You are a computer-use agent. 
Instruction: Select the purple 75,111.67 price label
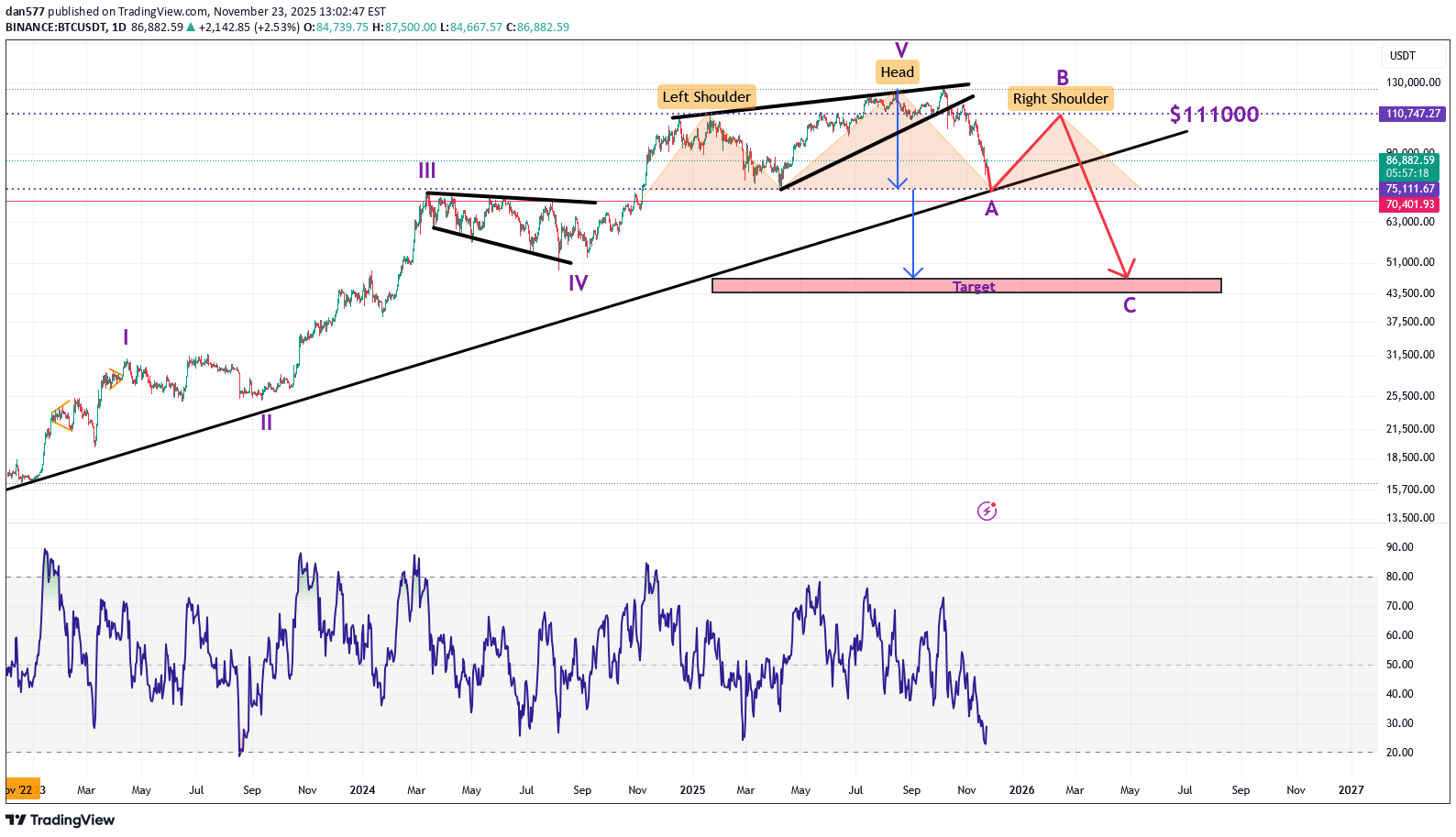[1410, 189]
